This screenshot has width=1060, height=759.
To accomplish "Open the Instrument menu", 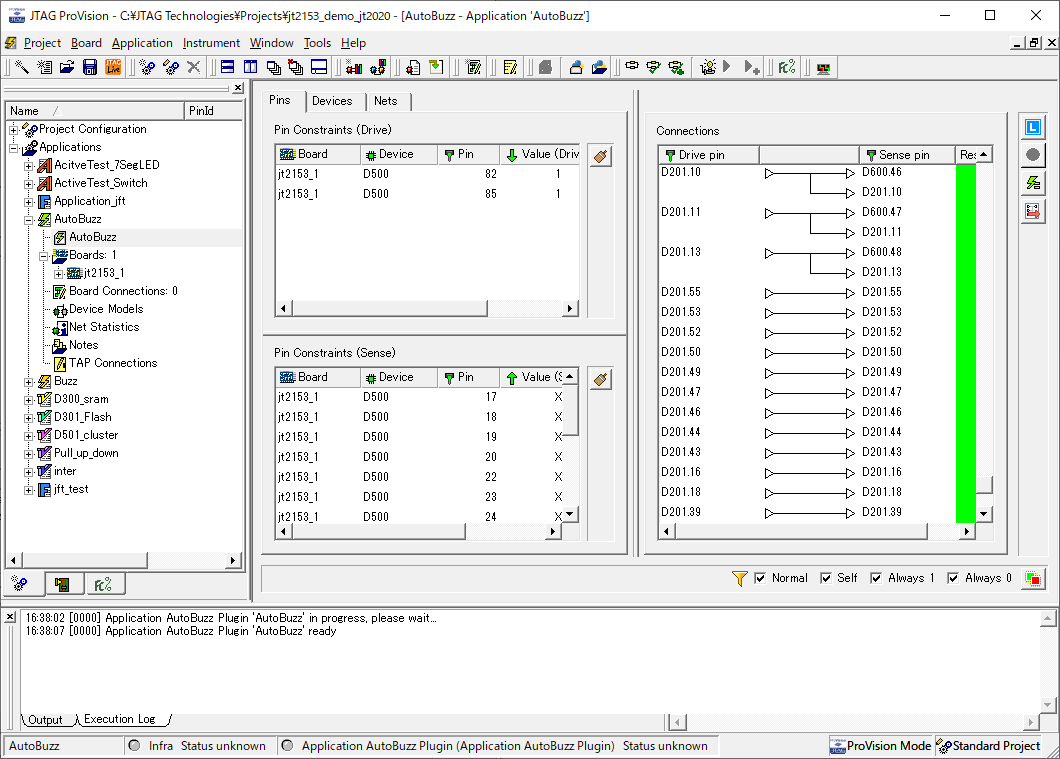I will tap(211, 43).
